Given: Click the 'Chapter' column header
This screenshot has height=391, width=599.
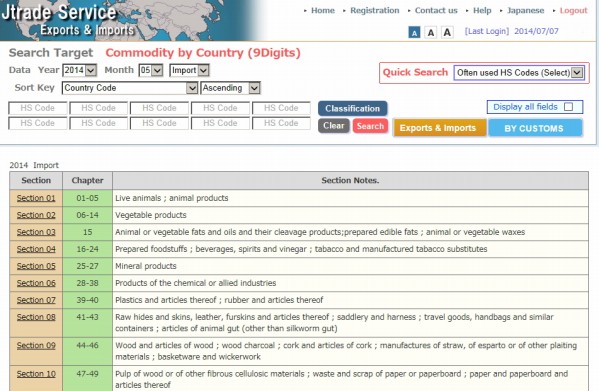Looking at the screenshot, I should tap(87, 181).
